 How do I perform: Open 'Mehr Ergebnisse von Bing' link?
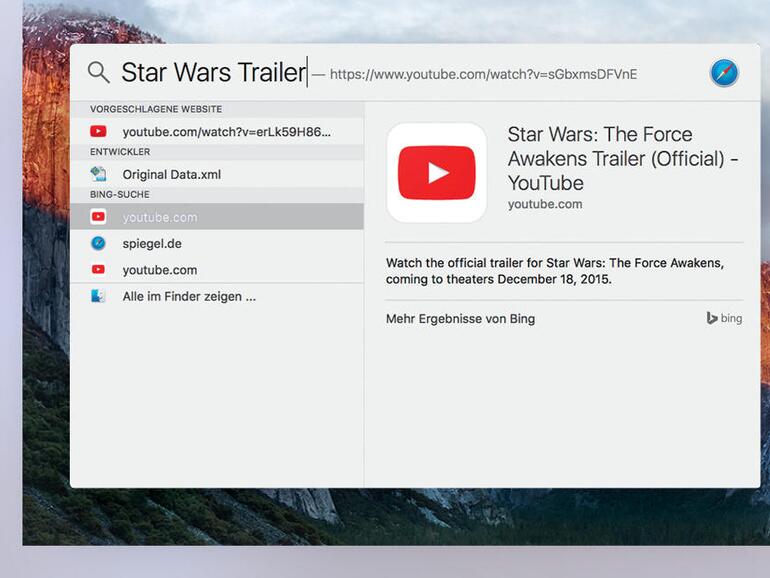[x=461, y=319]
